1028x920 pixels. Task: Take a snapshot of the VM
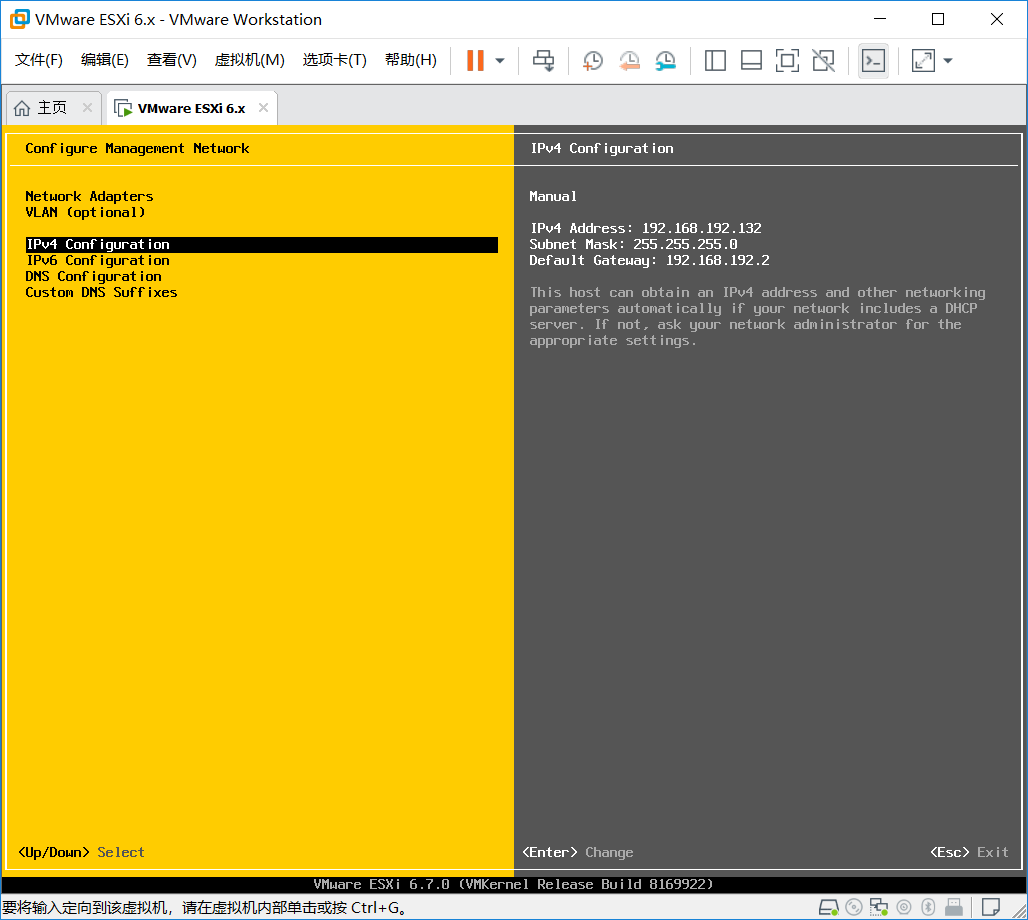click(x=593, y=61)
